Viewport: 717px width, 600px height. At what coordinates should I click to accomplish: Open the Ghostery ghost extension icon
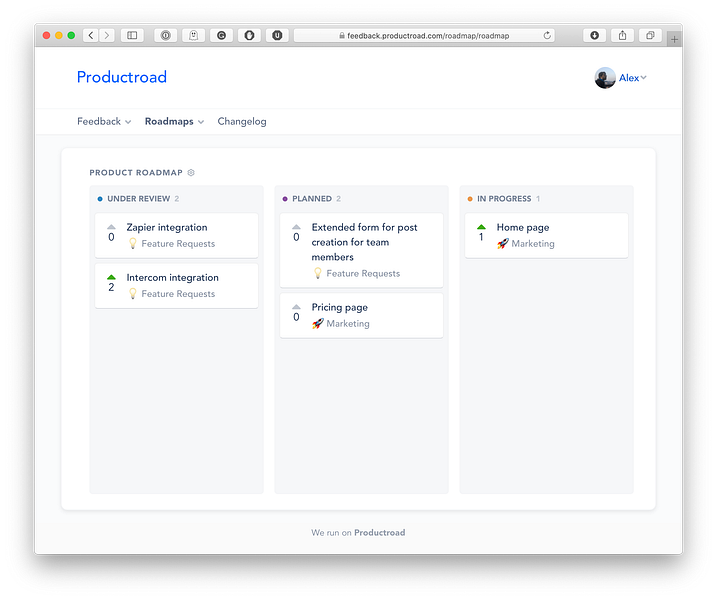(193, 35)
